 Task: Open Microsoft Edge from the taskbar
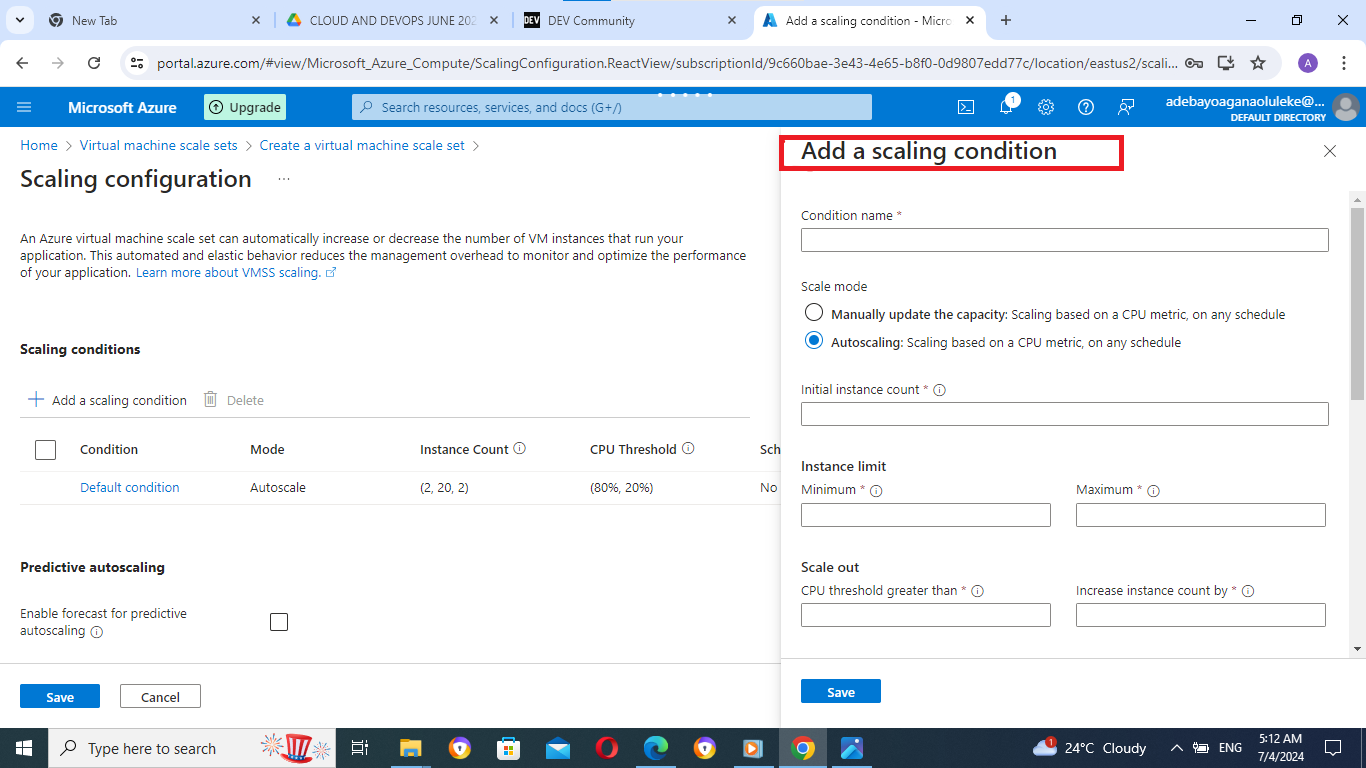click(x=656, y=748)
